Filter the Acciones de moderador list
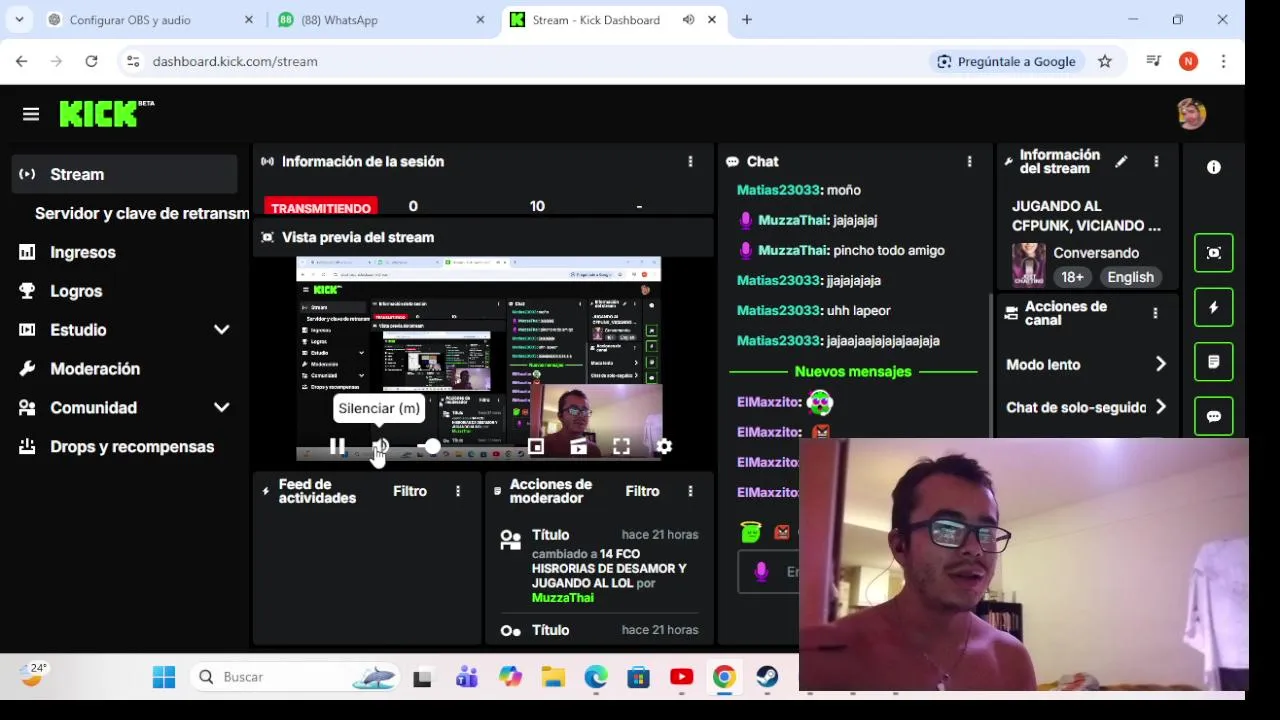 (x=642, y=491)
